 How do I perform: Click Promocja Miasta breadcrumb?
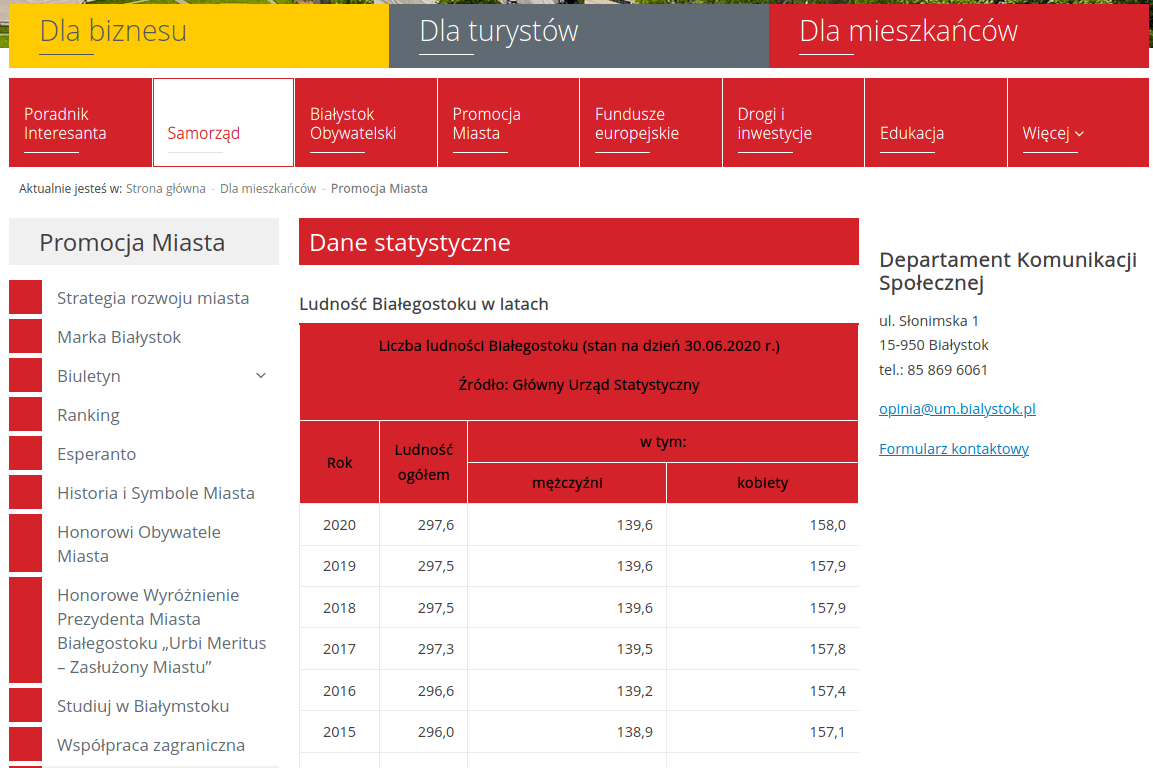379,189
